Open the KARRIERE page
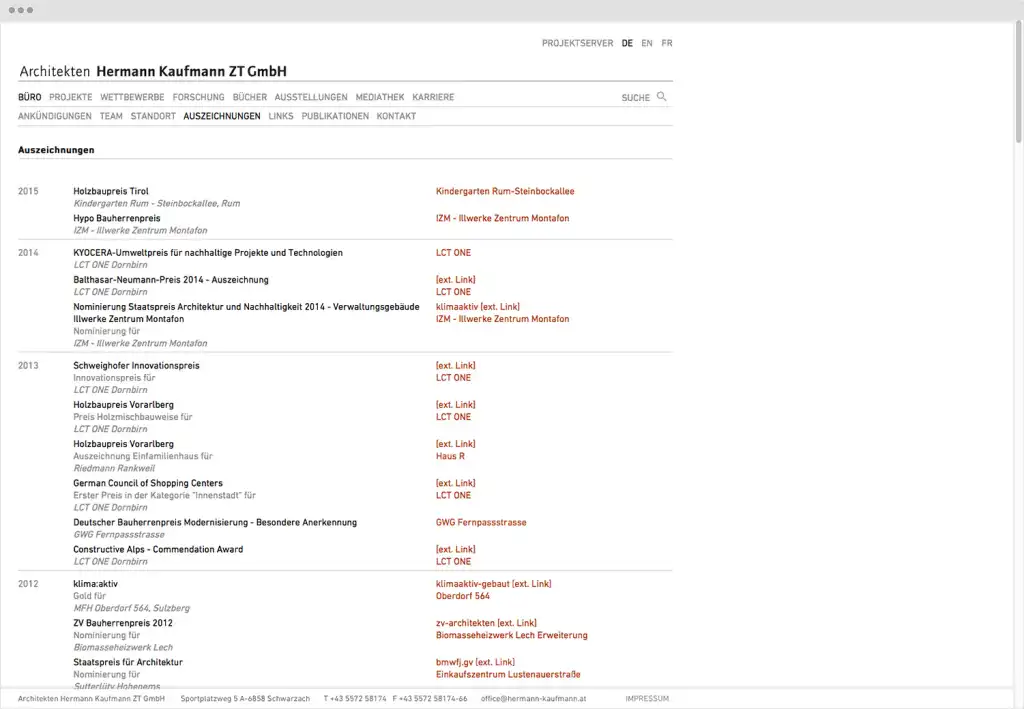1024x709 pixels. coord(433,98)
